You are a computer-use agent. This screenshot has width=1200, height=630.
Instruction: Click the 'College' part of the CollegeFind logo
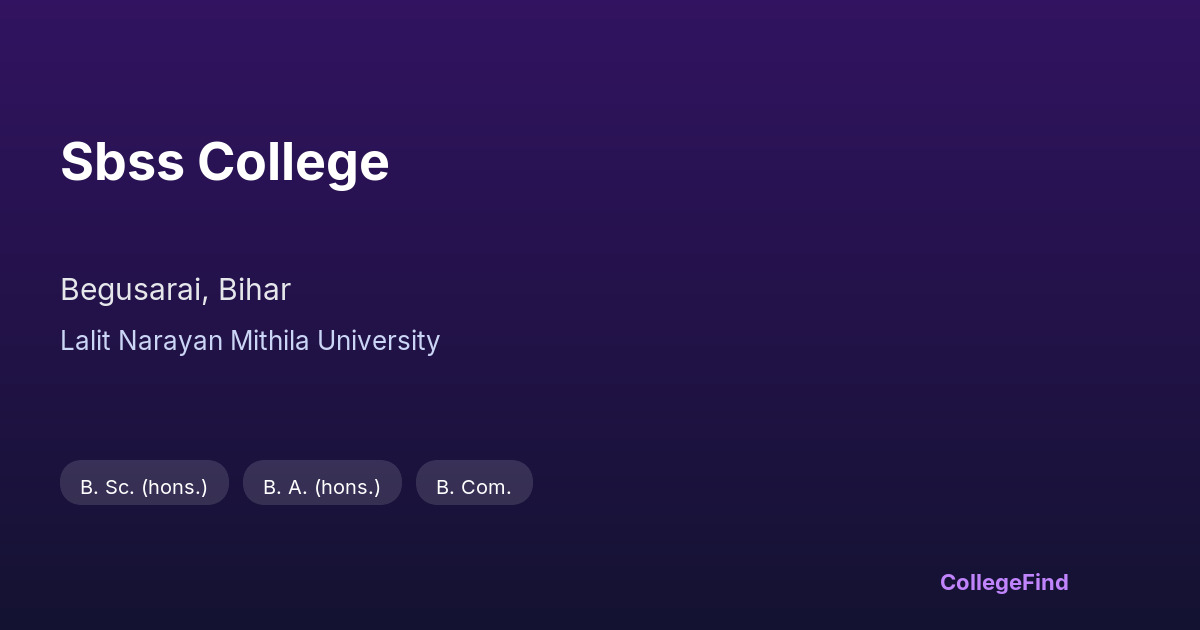point(980,582)
